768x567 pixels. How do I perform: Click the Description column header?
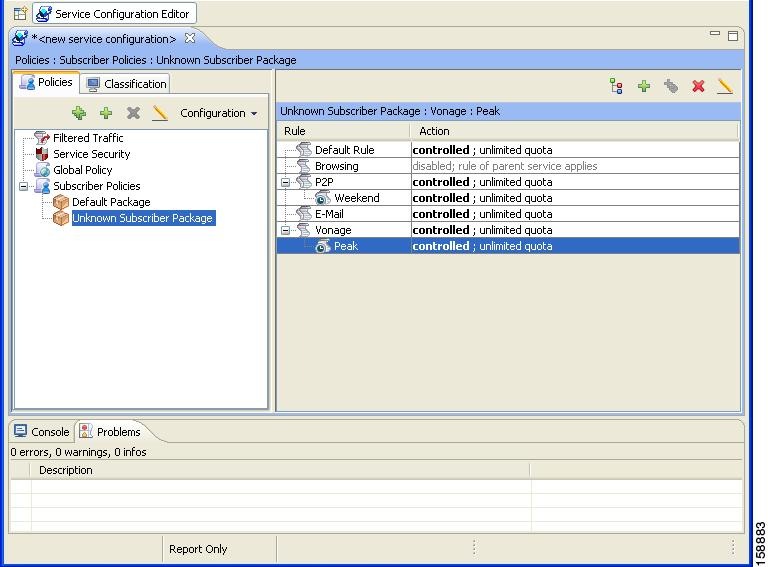point(66,470)
